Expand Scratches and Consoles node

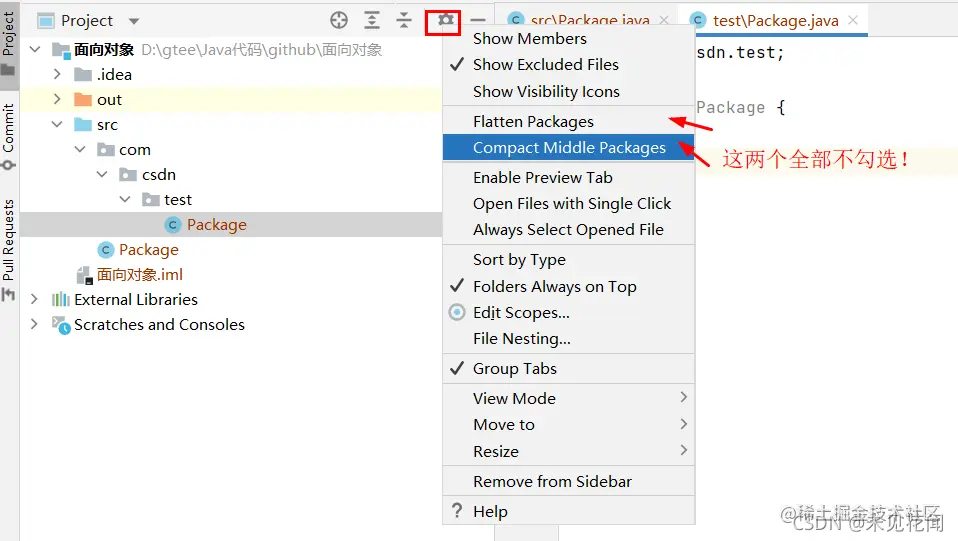coord(35,324)
